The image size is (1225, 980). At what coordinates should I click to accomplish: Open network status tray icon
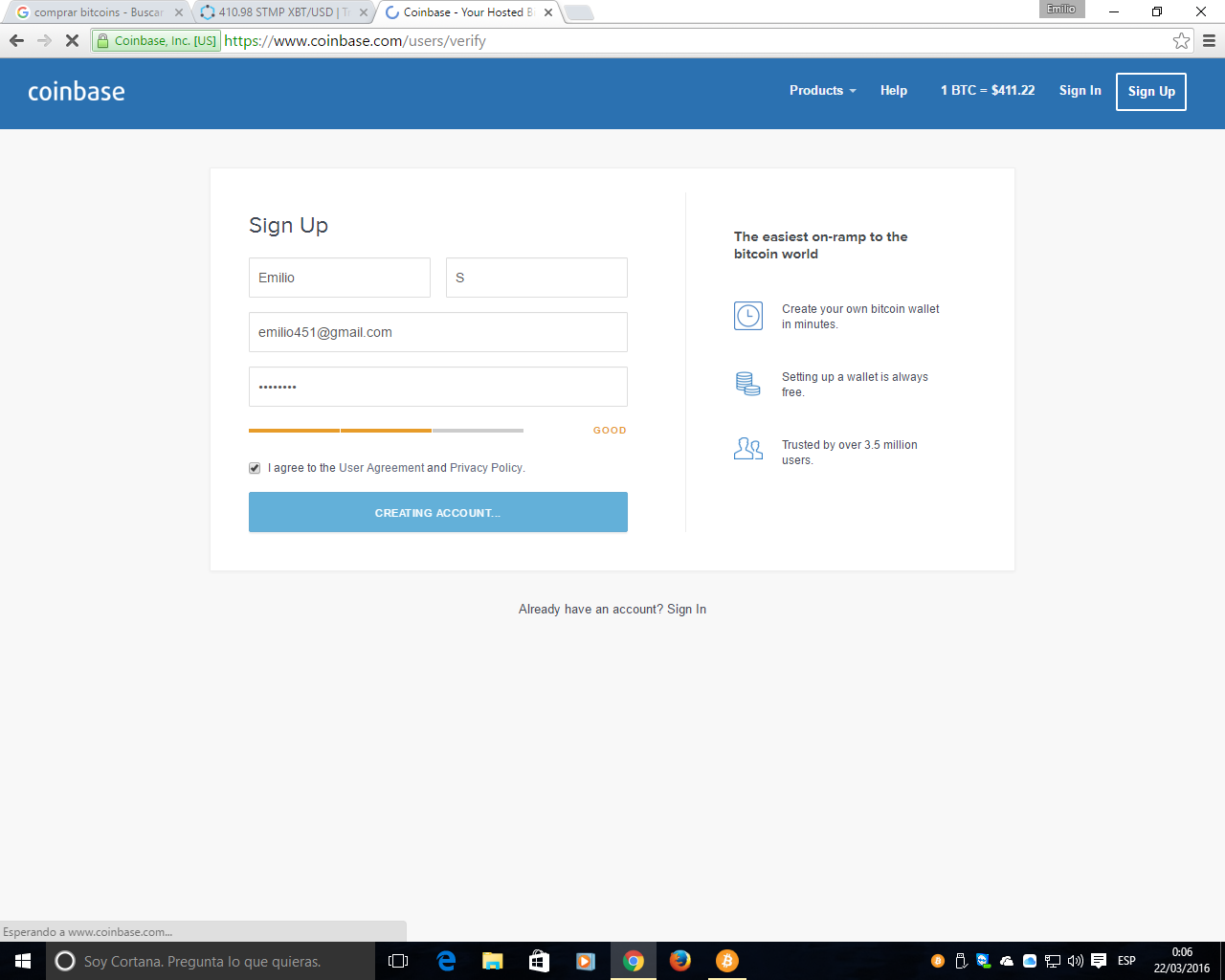[1053, 961]
